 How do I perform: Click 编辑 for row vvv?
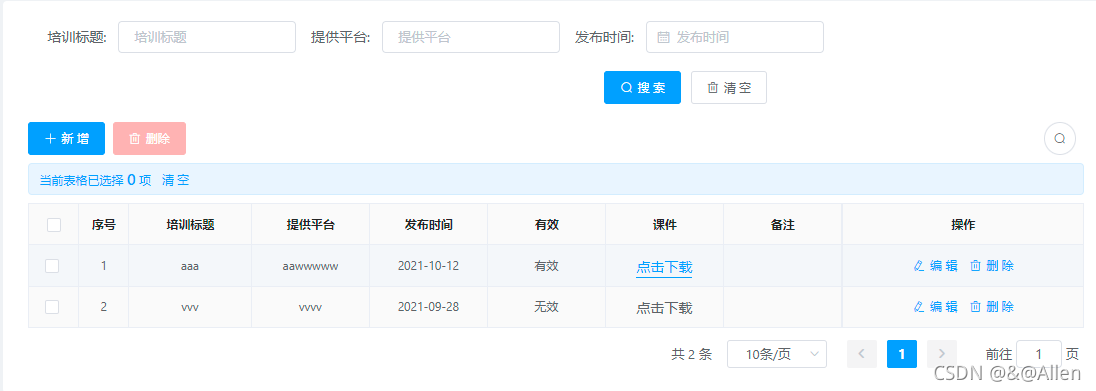(x=935, y=306)
